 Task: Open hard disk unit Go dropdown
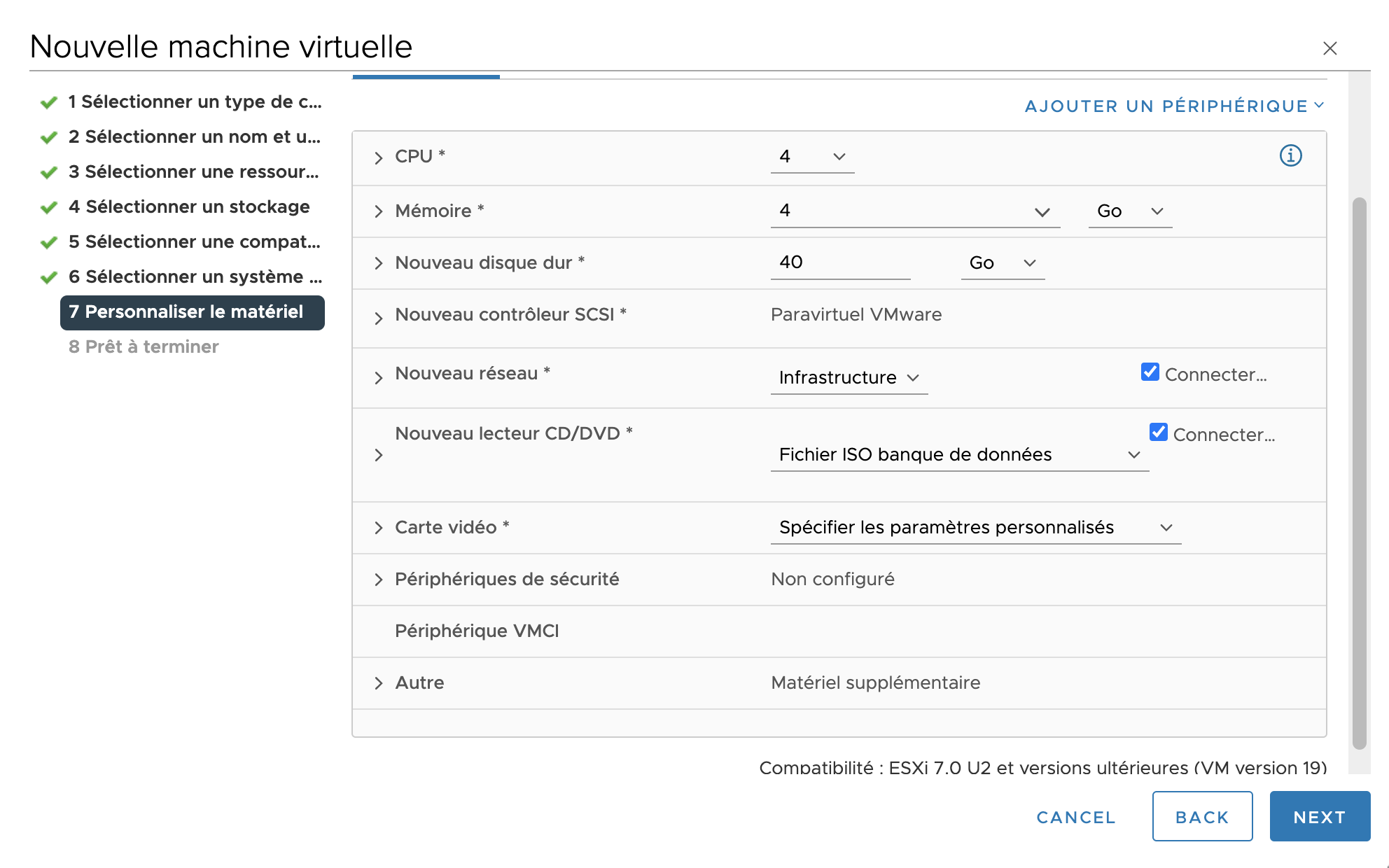coord(1003,263)
